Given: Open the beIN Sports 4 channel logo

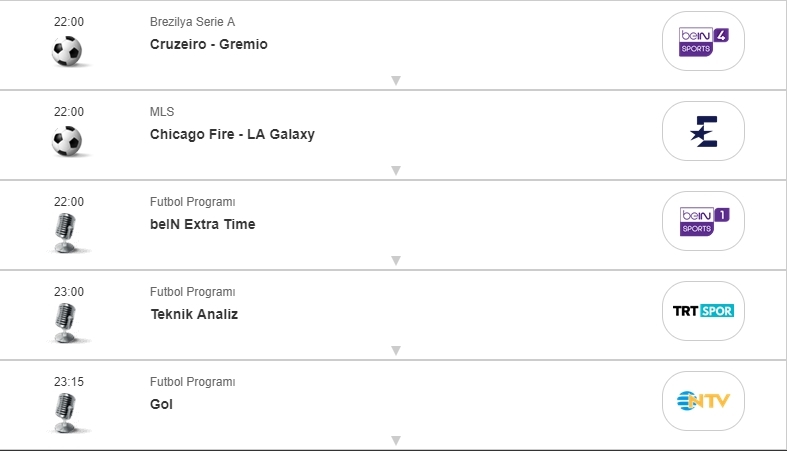Looking at the screenshot, I should pos(703,41).
